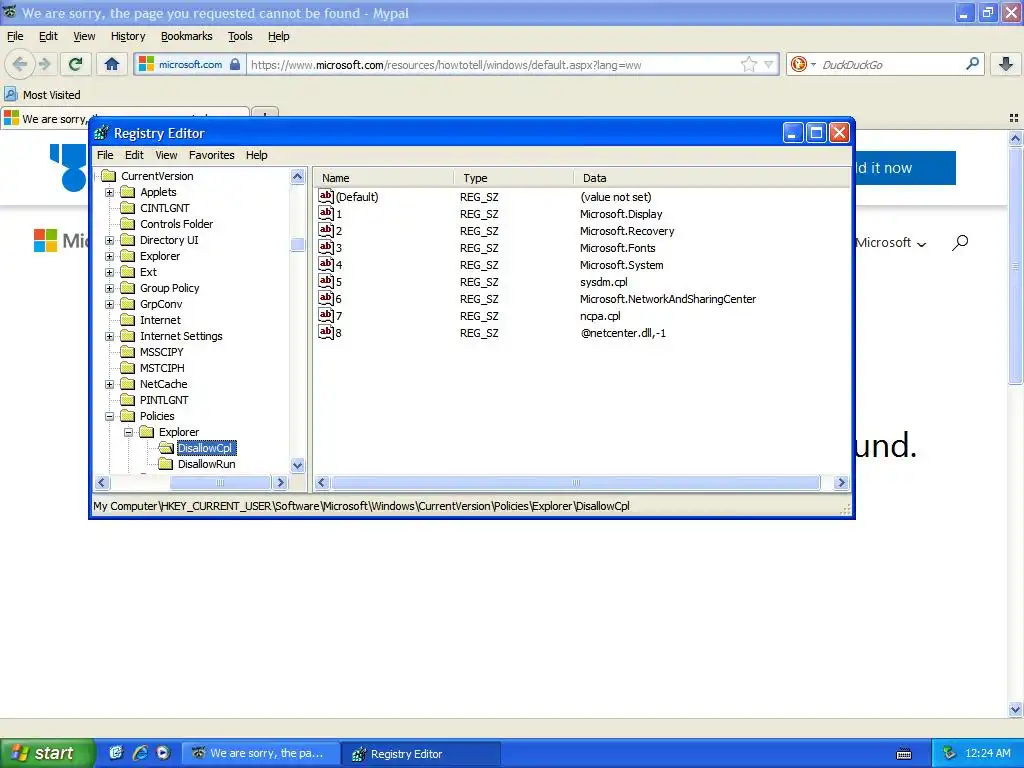Expand the Internet Settings key
The width and height of the screenshot is (1024, 768).
click(x=110, y=336)
